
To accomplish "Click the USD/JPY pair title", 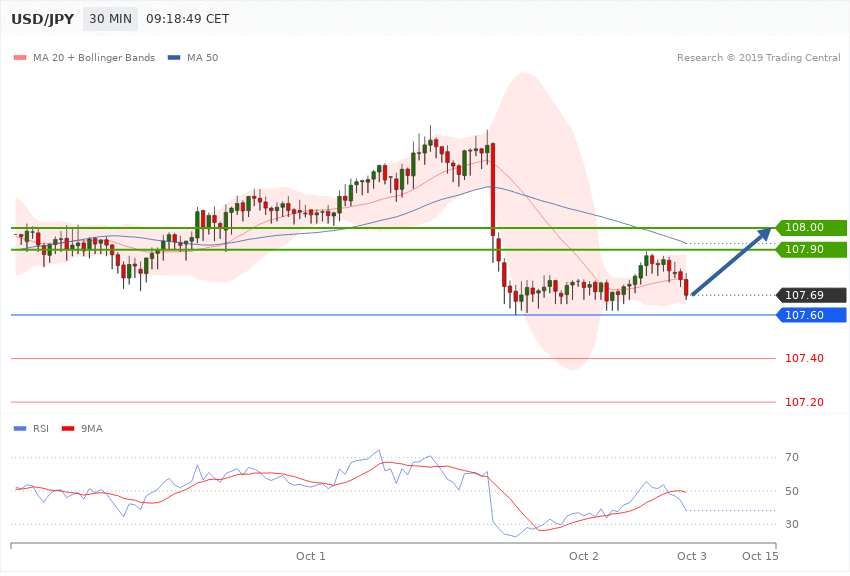I will [x=42, y=19].
